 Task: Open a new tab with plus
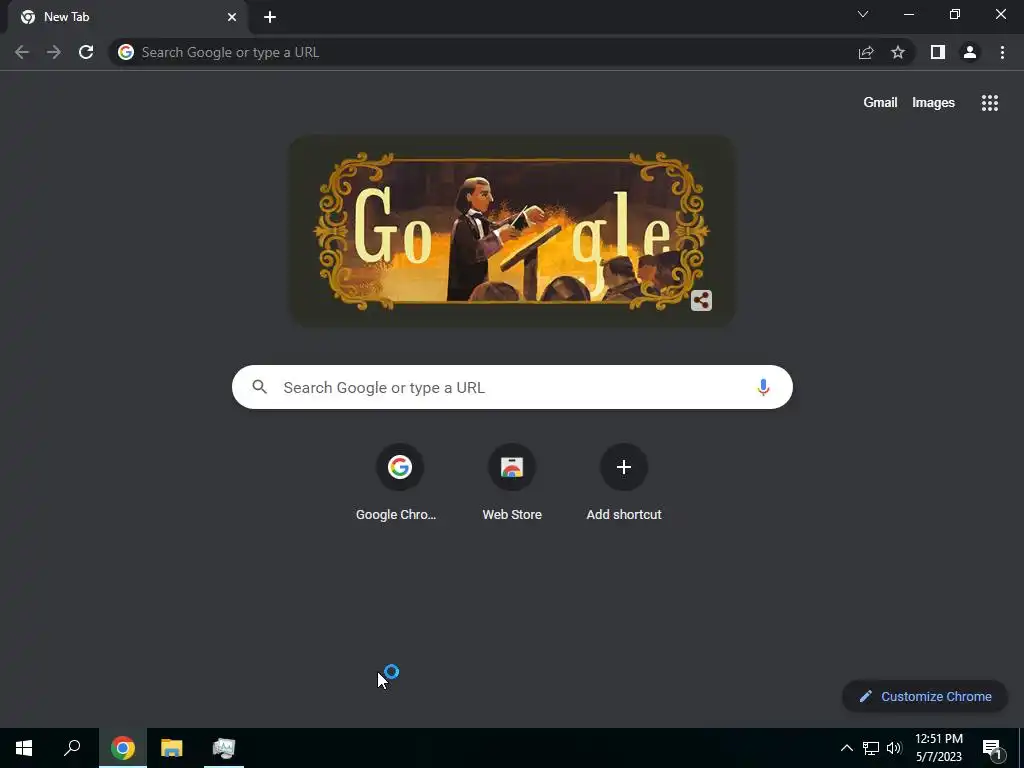[x=270, y=17]
